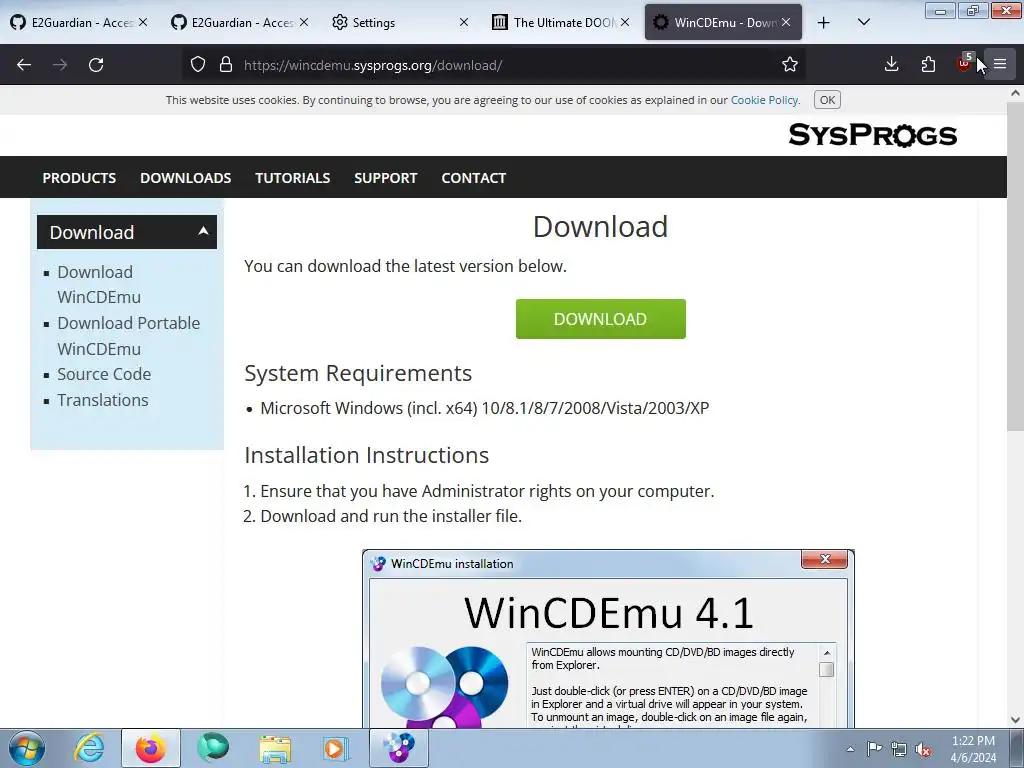Click the Firefox taskbar icon

point(150,748)
